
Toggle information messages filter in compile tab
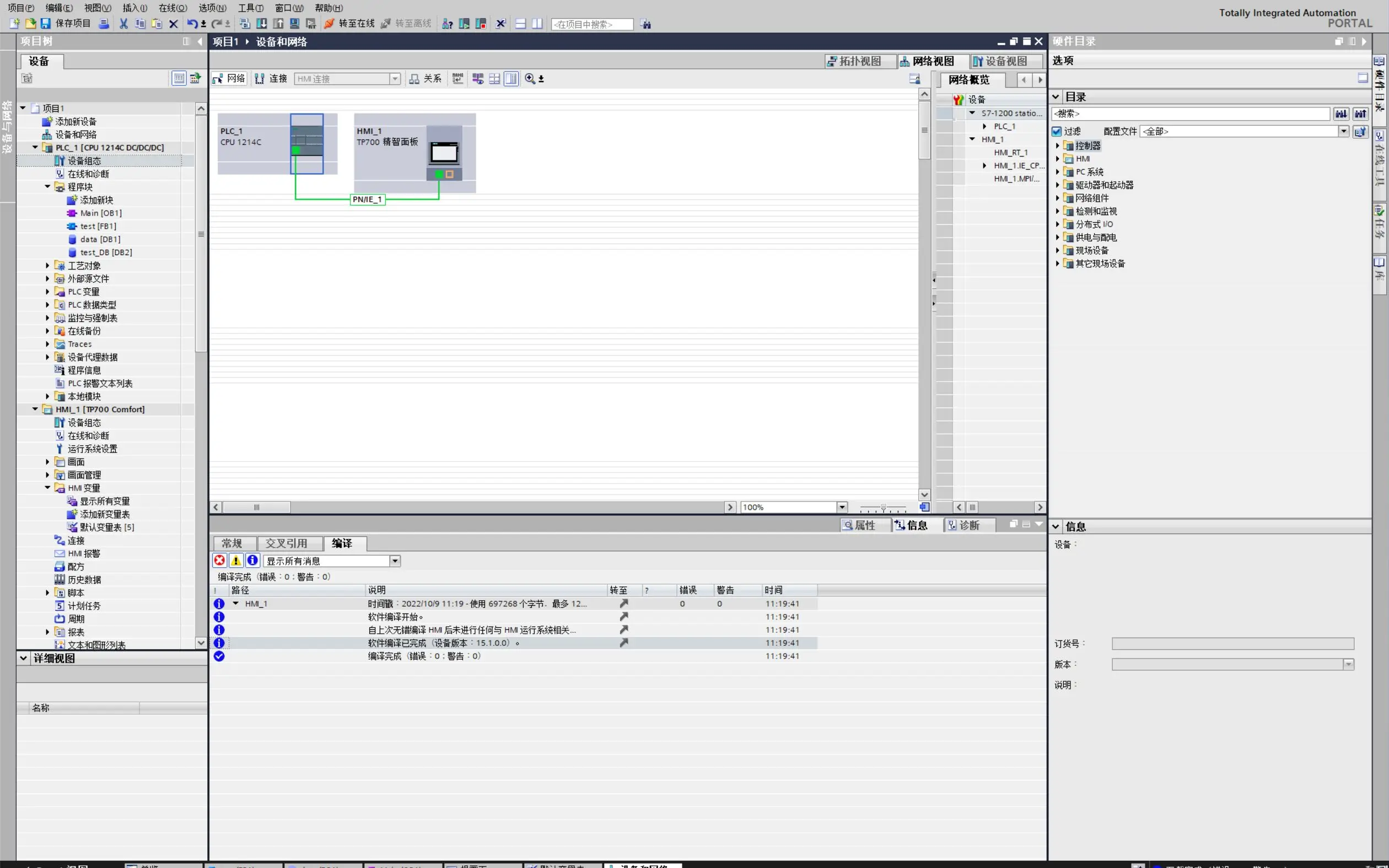(252, 560)
